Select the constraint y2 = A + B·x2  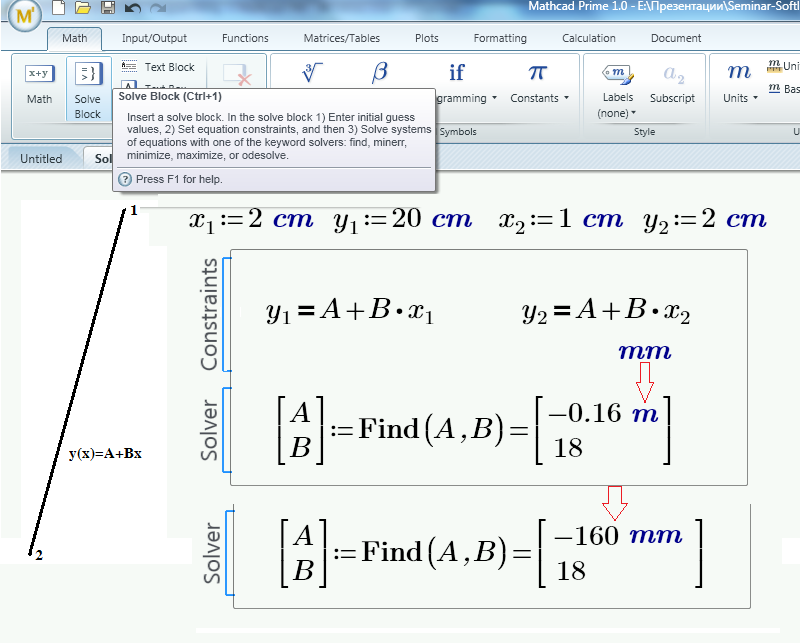pyautogui.click(x=606, y=311)
